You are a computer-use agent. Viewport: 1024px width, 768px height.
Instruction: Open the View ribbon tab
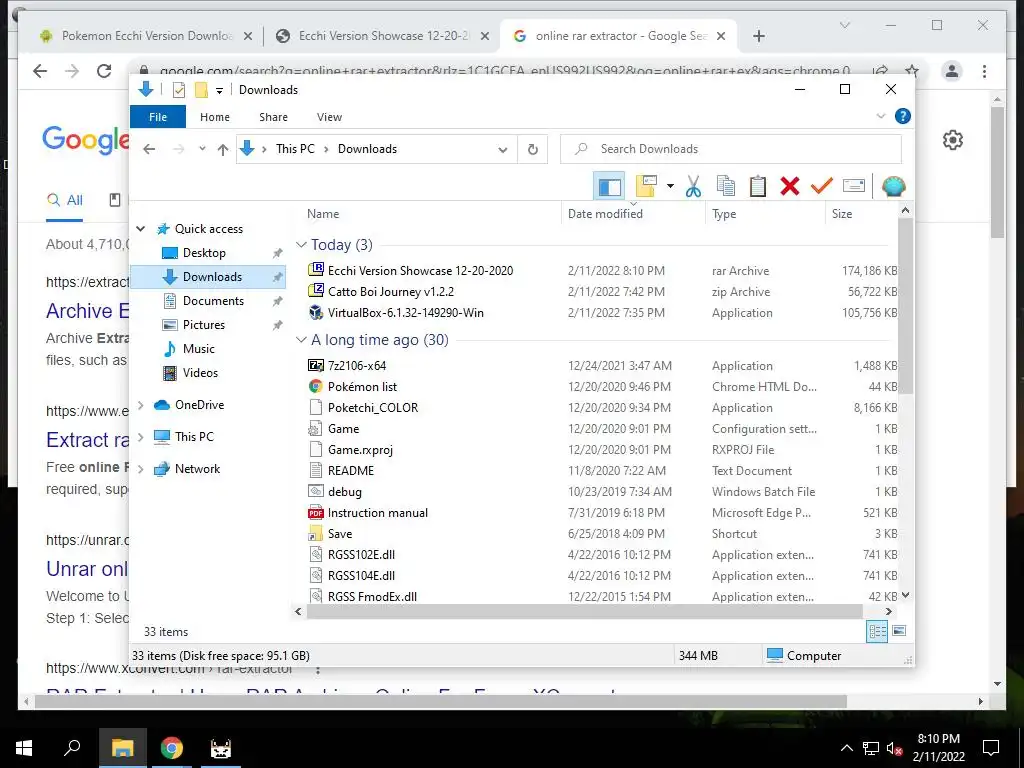(x=329, y=117)
